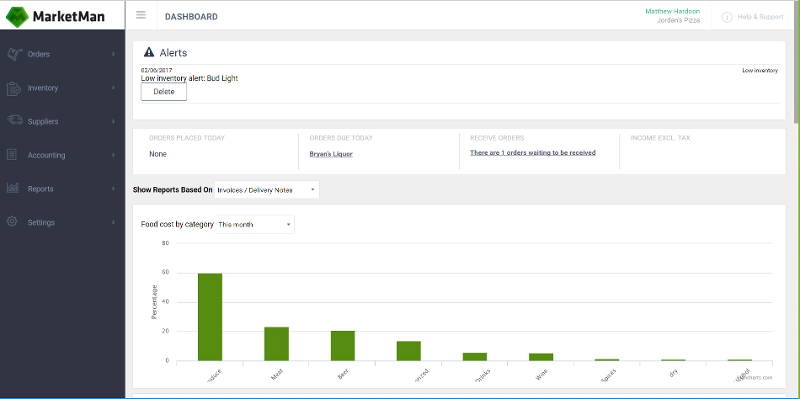800x399 pixels.
Task: Click the Produce bar in chart
Action: (x=210, y=317)
